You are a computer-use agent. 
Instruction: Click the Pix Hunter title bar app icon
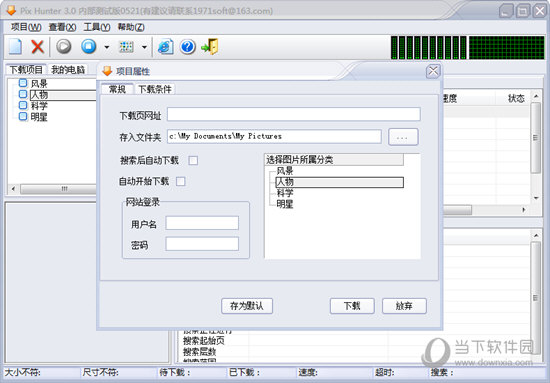pos(12,10)
